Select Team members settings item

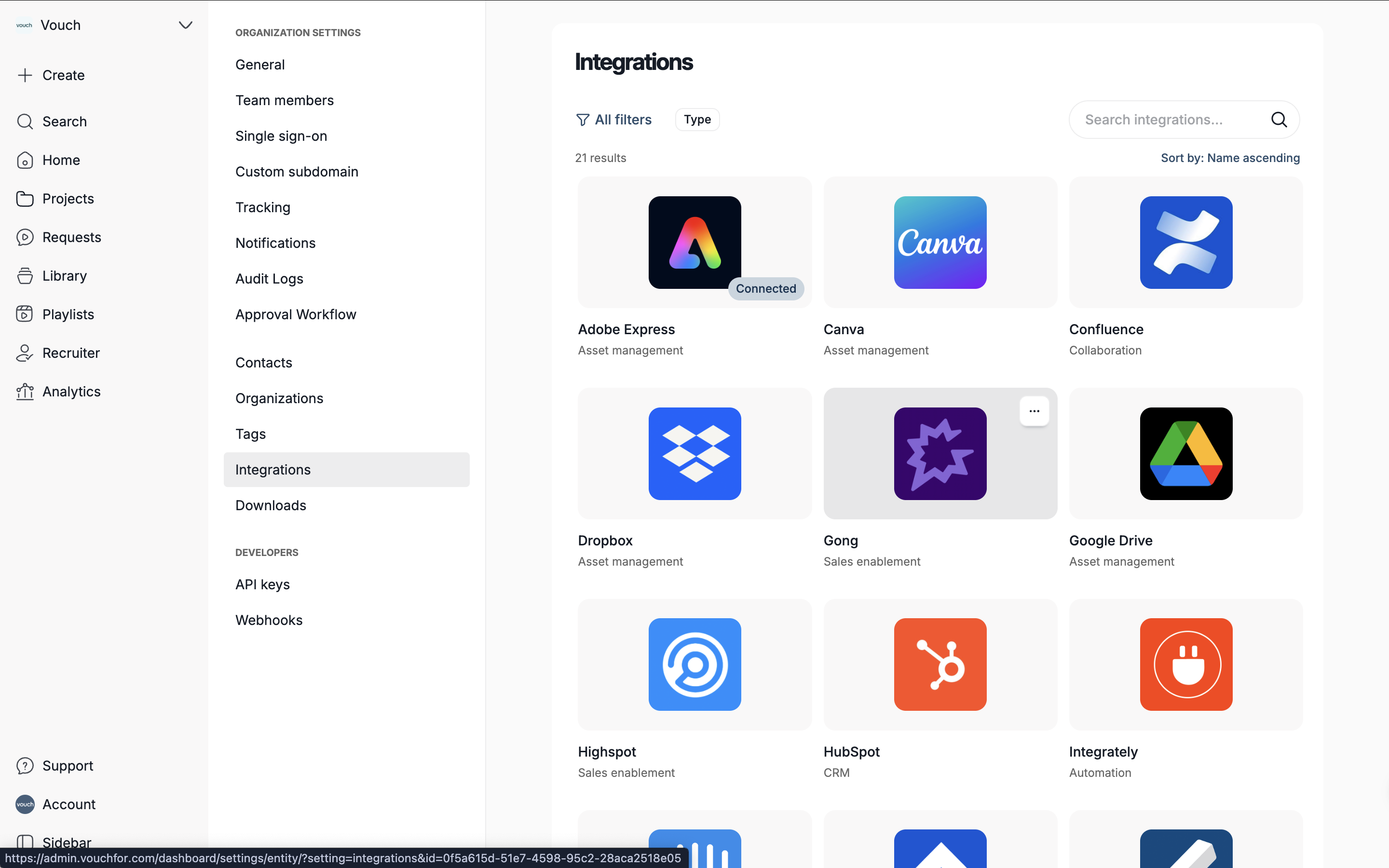click(284, 100)
